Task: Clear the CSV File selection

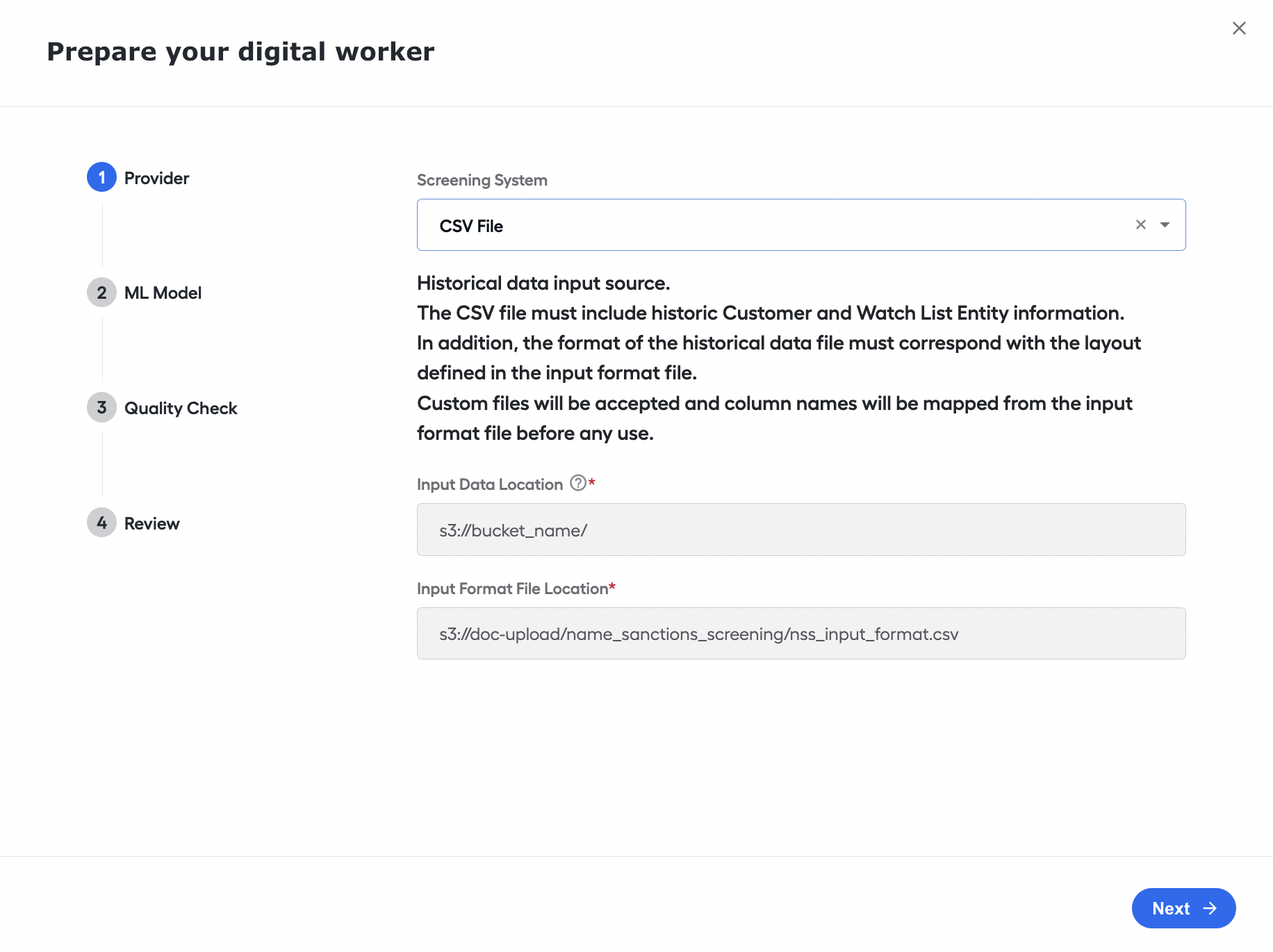Action: 1141,224
